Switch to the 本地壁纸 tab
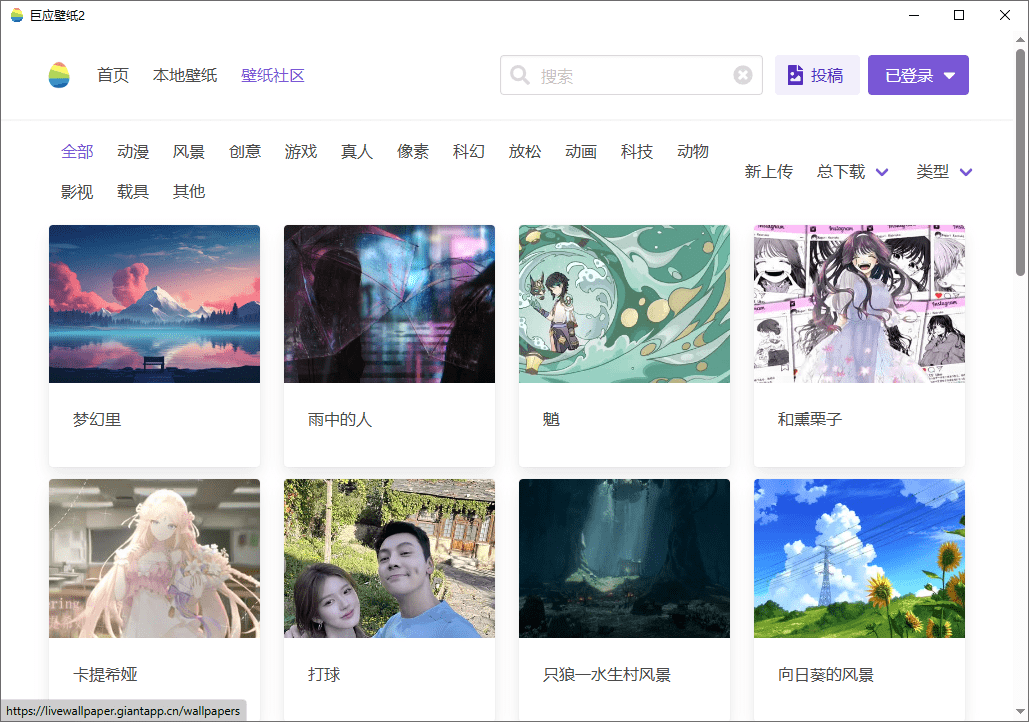This screenshot has height=722, width=1029. (185, 74)
